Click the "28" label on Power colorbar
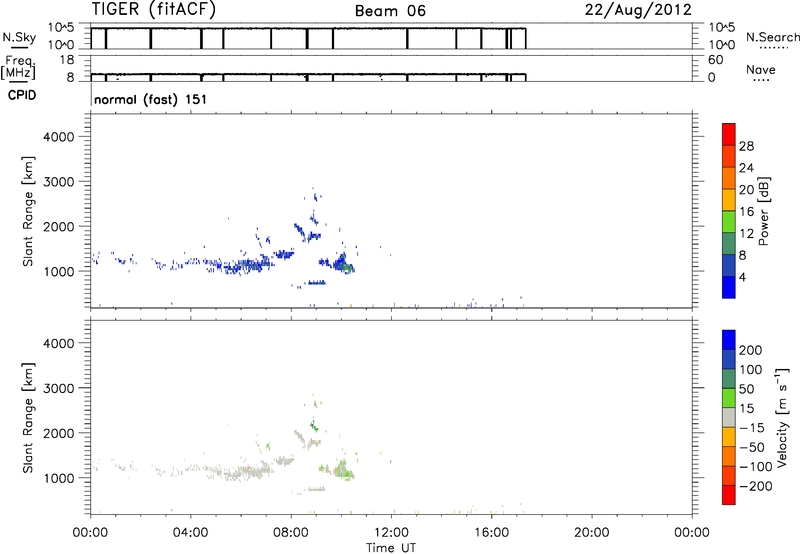 coord(746,146)
